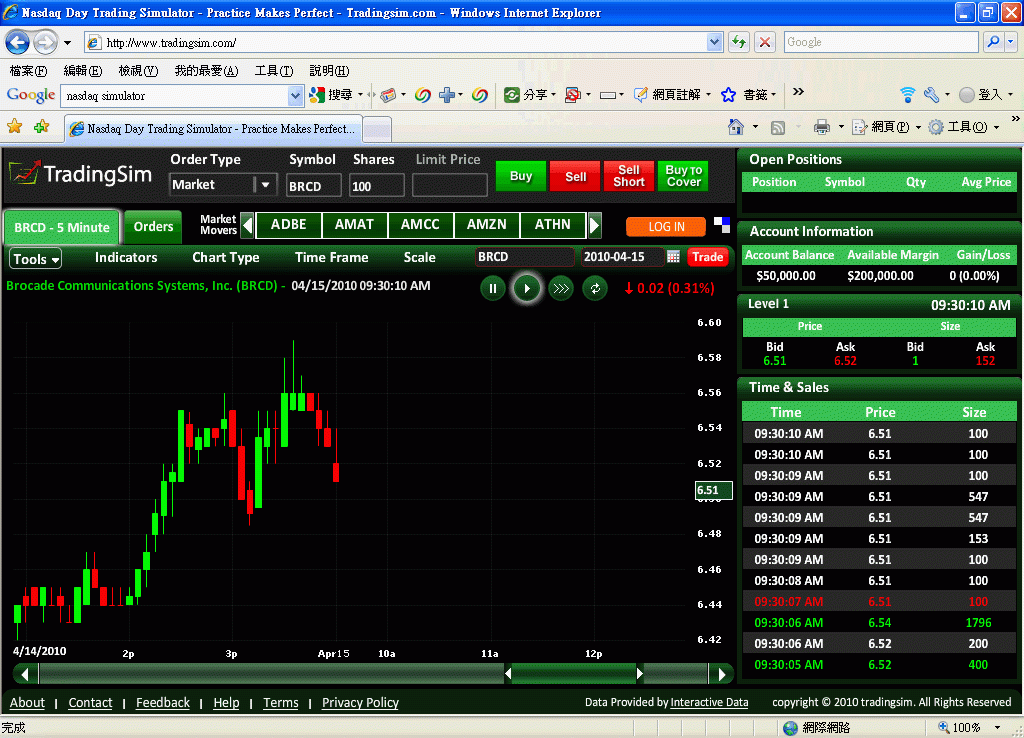Click the Buy to Cover button
The height and width of the screenshot is (738, 1024).
[683, 176]
